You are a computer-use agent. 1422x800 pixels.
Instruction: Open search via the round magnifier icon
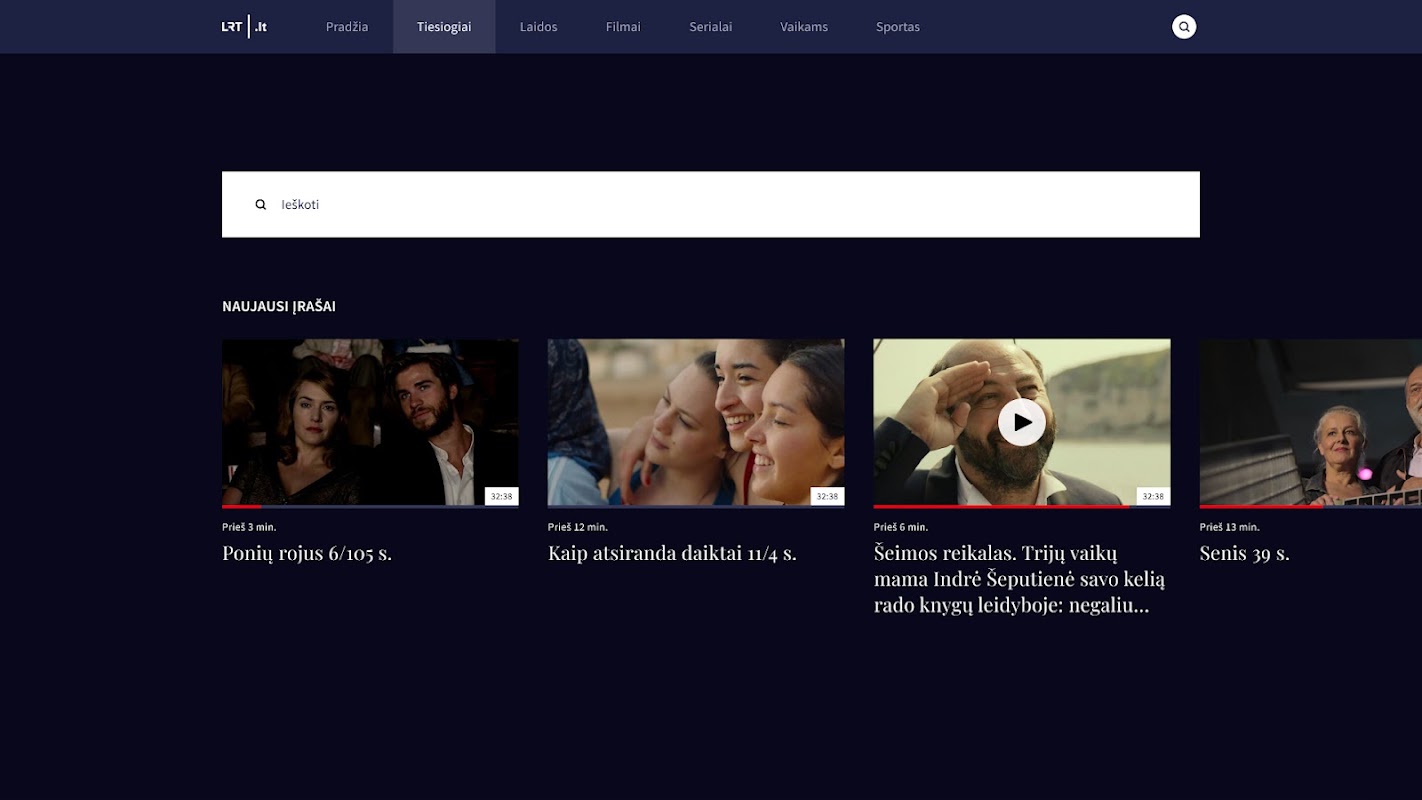point(1184,27)
